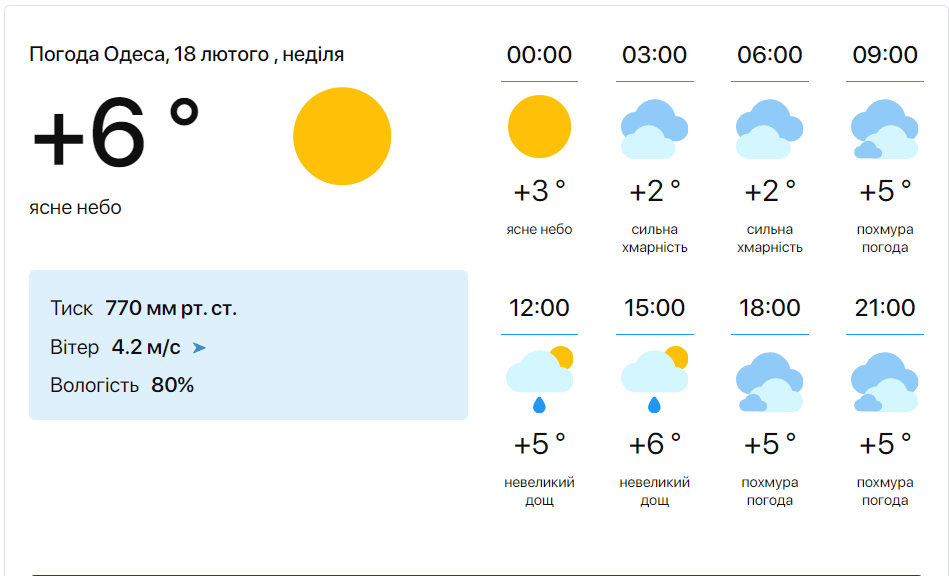
Task: Click the Погода Одеса, 18 лютого heading
Action: tap(186, 54)
